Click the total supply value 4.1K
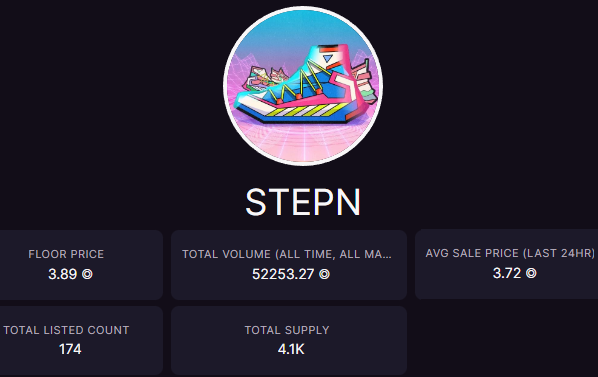 point(291,349)
